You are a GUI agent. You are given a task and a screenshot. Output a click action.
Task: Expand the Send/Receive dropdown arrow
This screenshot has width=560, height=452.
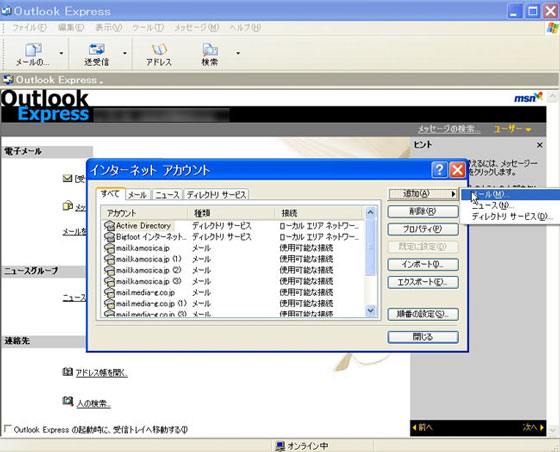125,54
